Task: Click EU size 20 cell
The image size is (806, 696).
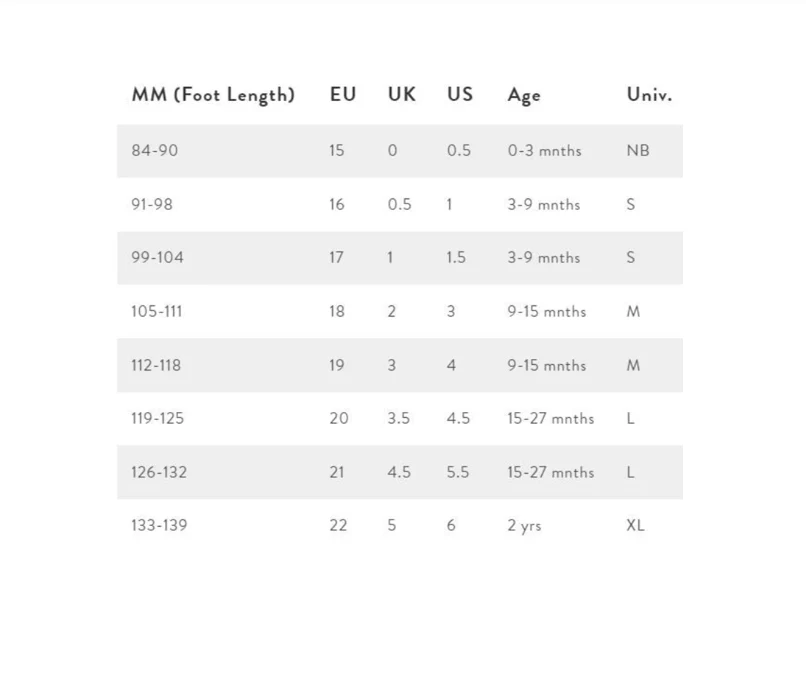Action: [339, 418]
